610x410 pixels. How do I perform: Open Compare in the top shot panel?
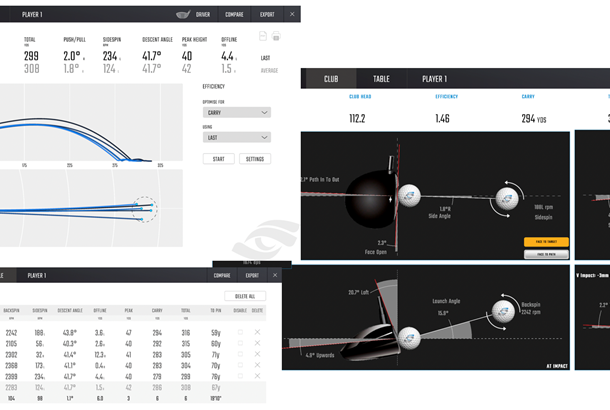(x=234, y=14)
